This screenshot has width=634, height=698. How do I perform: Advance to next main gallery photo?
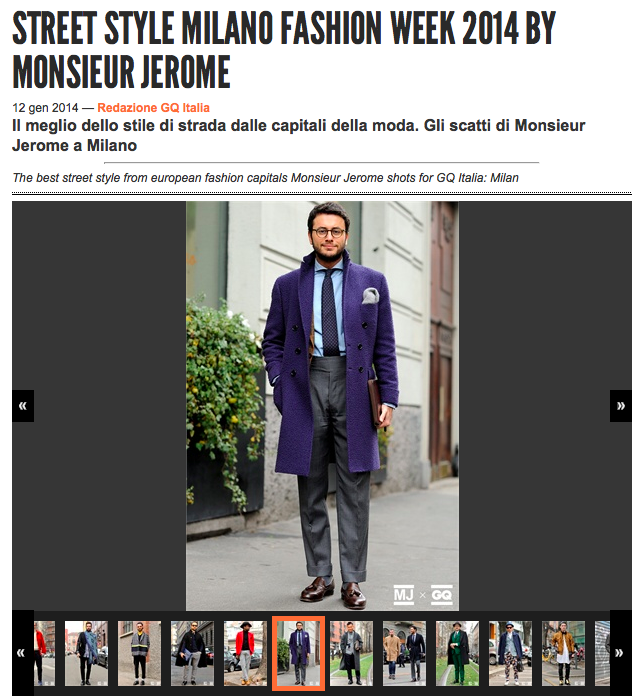pyautogui.click(x=620, y=406)
